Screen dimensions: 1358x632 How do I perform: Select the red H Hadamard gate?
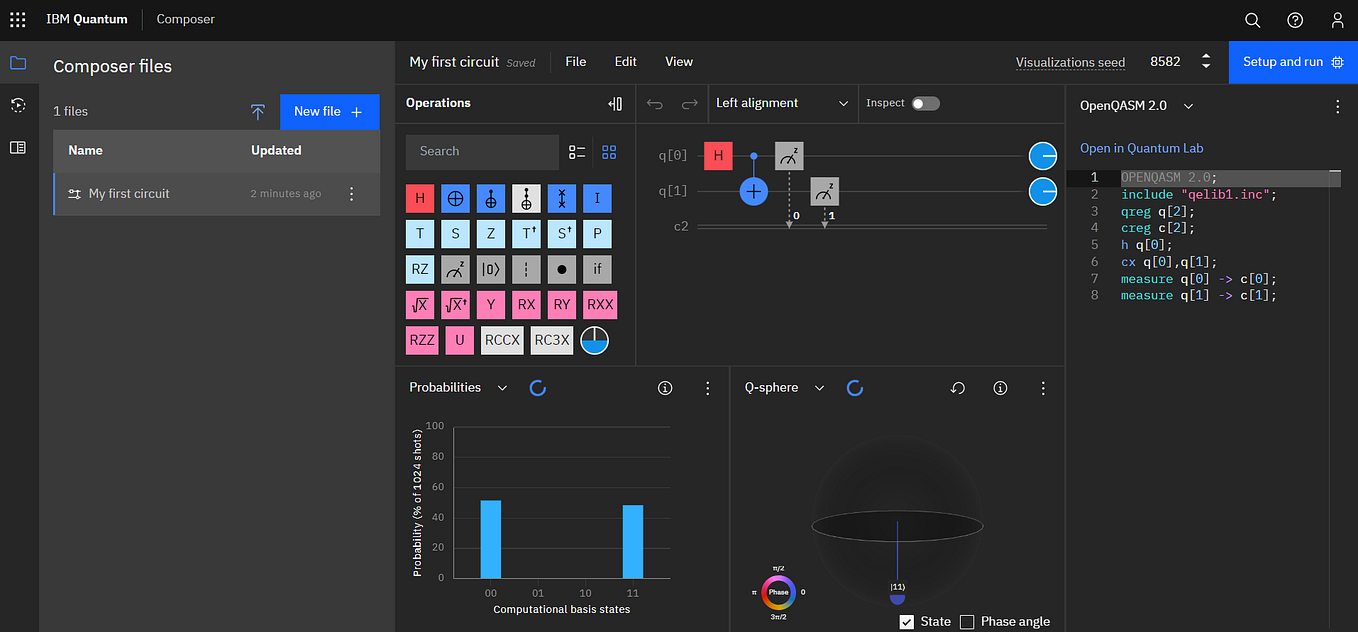tap(420, 198)
